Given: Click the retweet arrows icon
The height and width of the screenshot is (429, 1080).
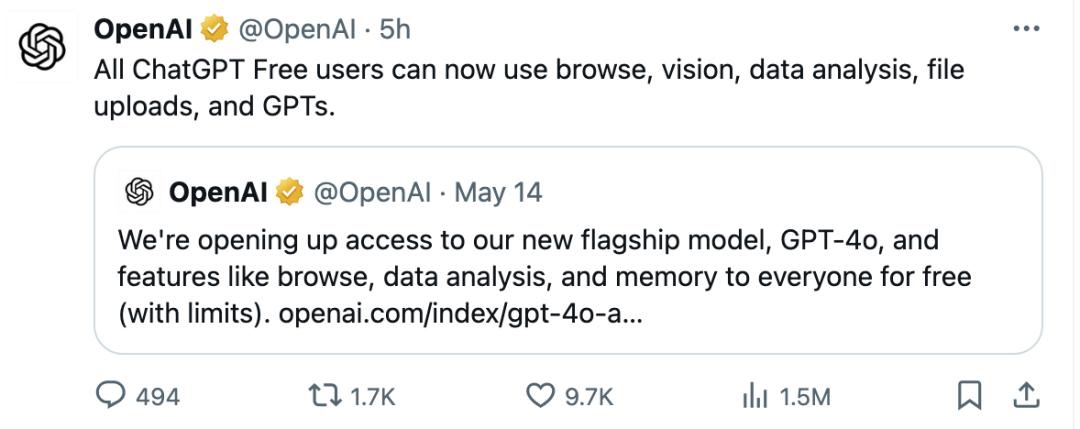Looking at the screenshot, I should click(326, 396).
